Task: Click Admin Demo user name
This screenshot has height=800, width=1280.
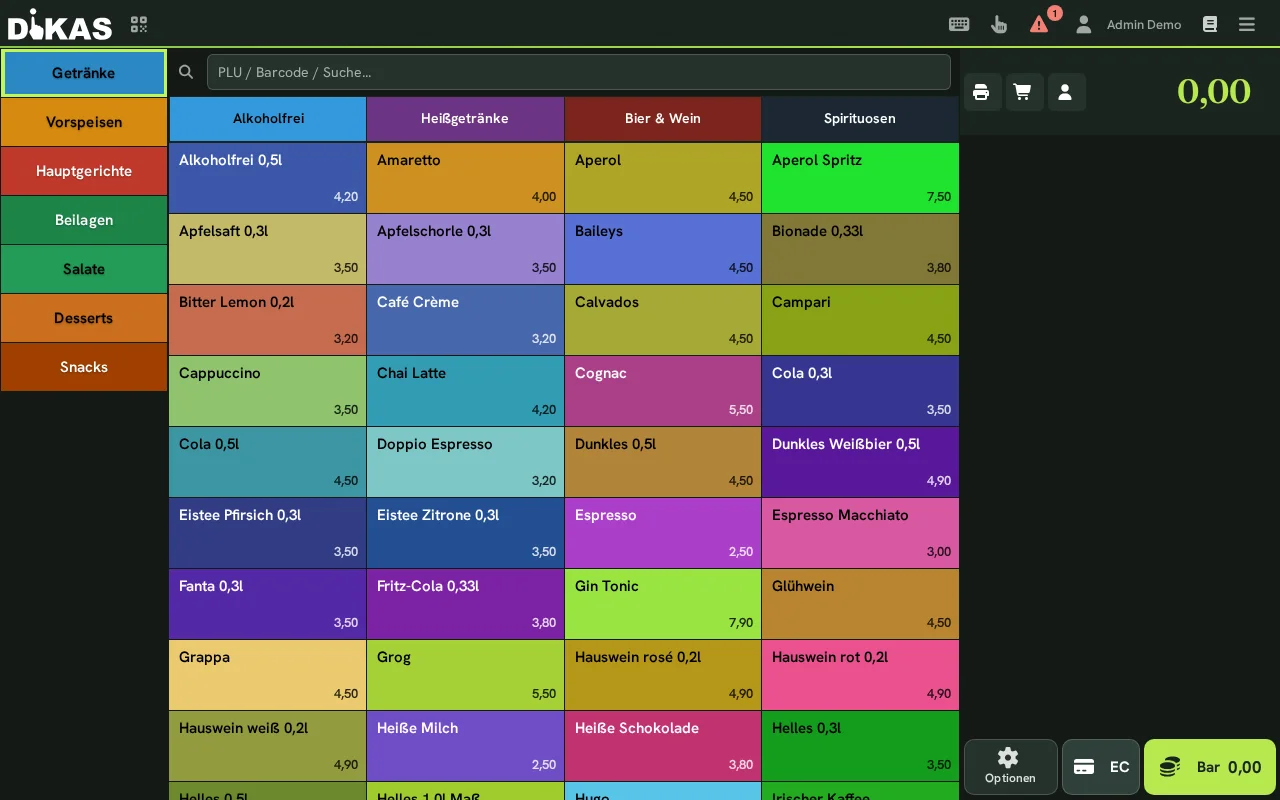Action: pos(1144,24)
